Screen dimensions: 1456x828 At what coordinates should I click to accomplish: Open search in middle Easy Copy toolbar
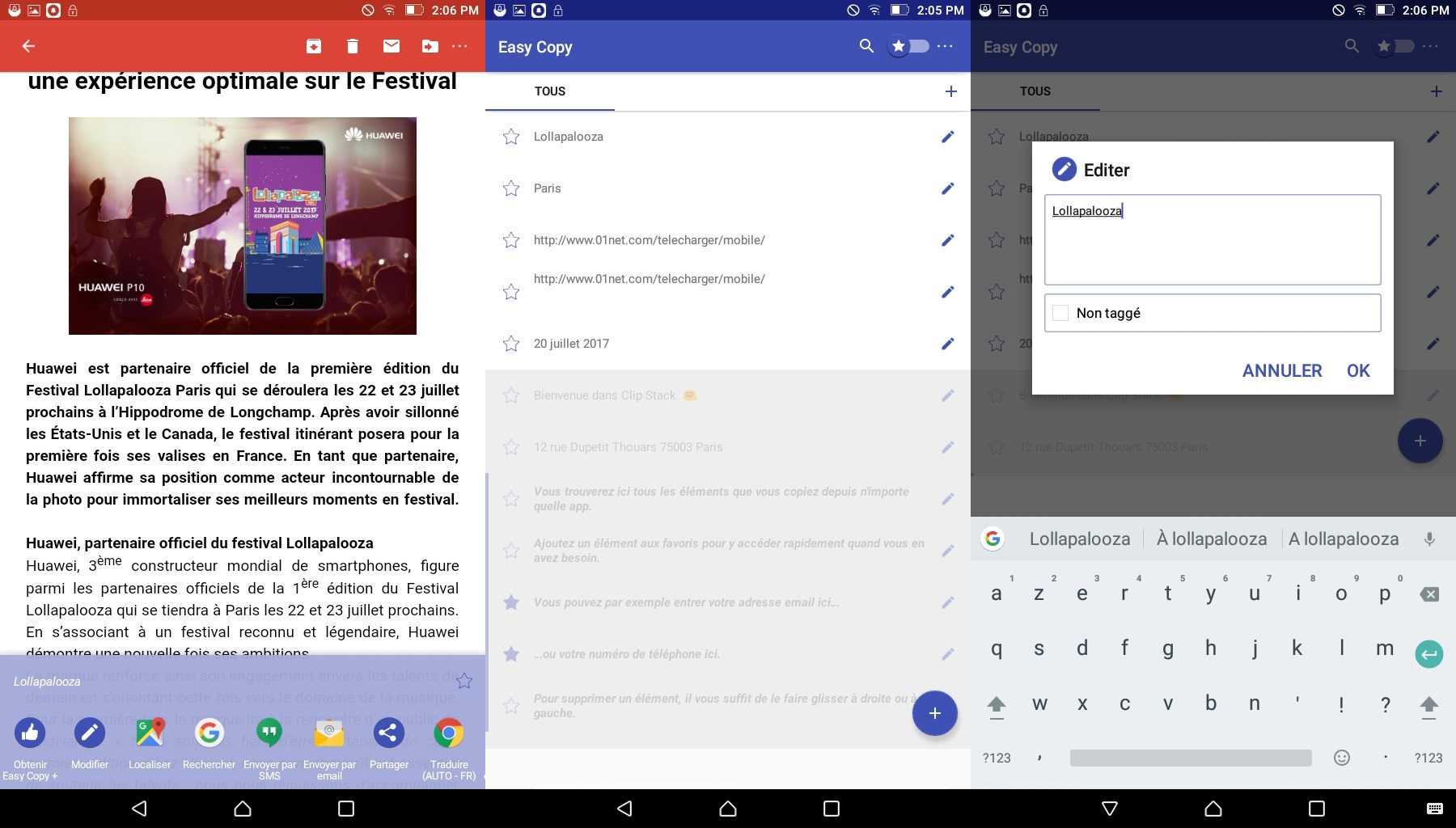[866, 46]
